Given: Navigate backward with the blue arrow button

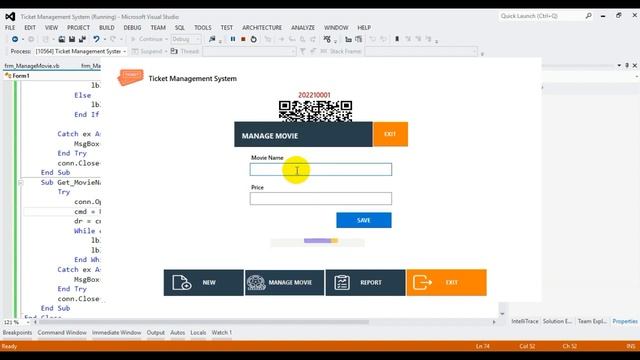Looking at the screenshot, I should click(15, 39).
